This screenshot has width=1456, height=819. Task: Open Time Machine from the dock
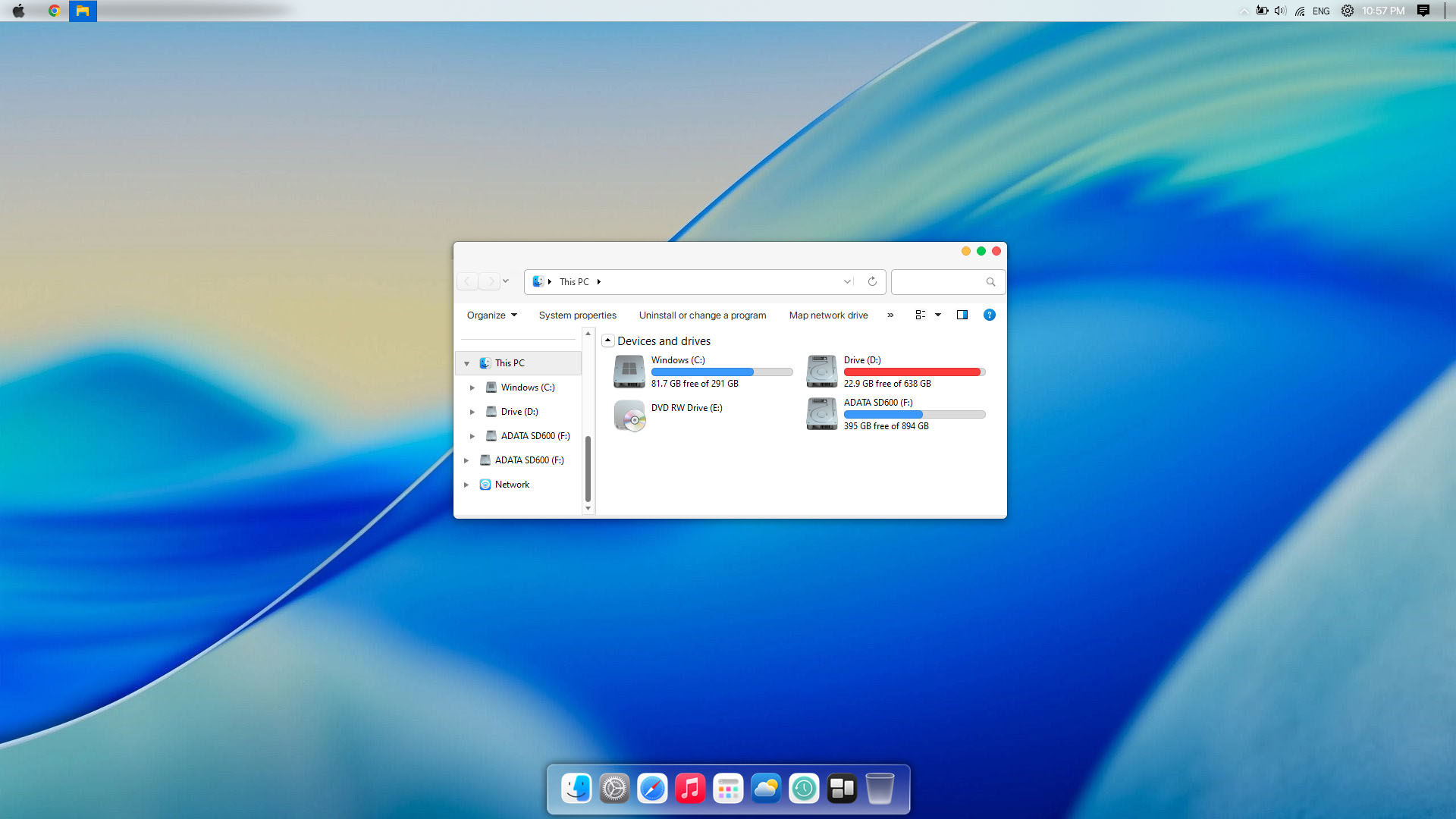click(x=804, y=788)
